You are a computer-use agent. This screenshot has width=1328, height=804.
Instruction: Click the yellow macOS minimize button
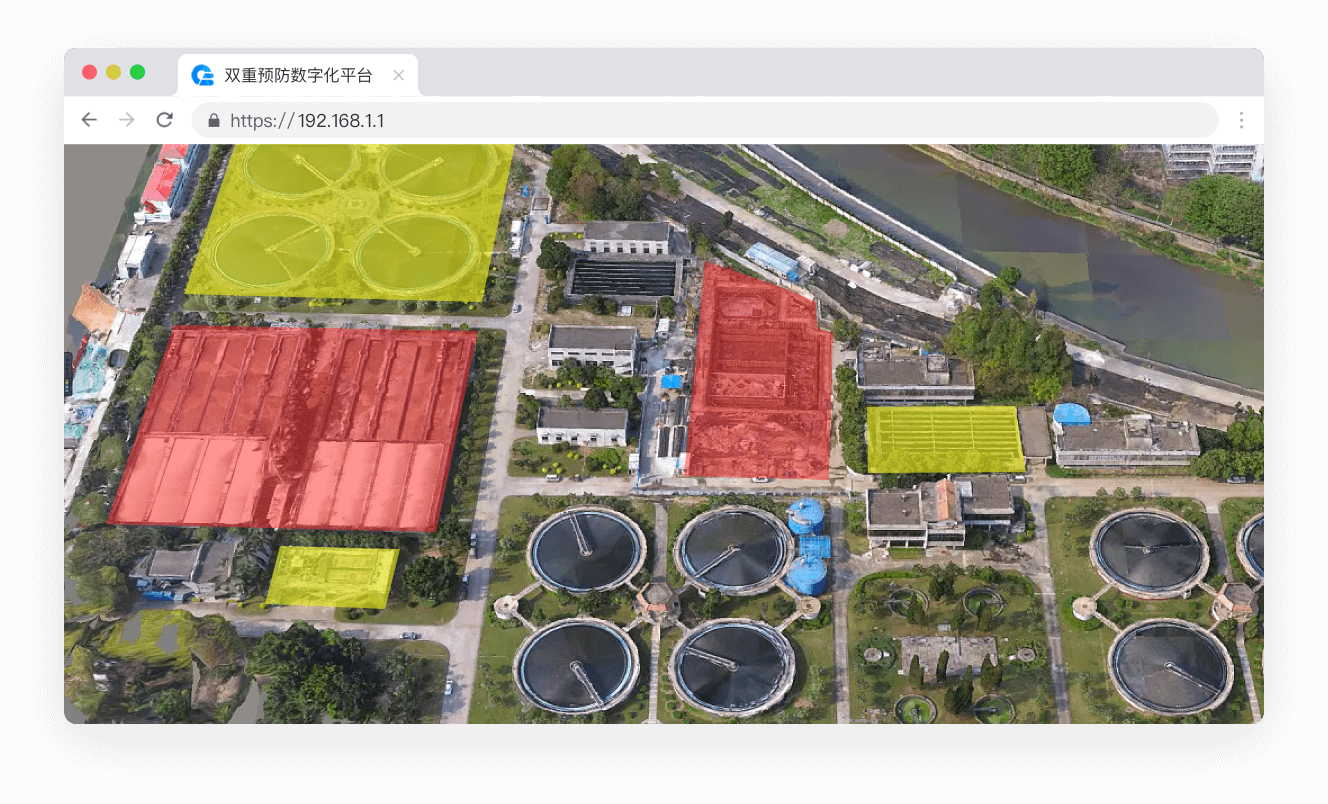[x=113, y=72]
